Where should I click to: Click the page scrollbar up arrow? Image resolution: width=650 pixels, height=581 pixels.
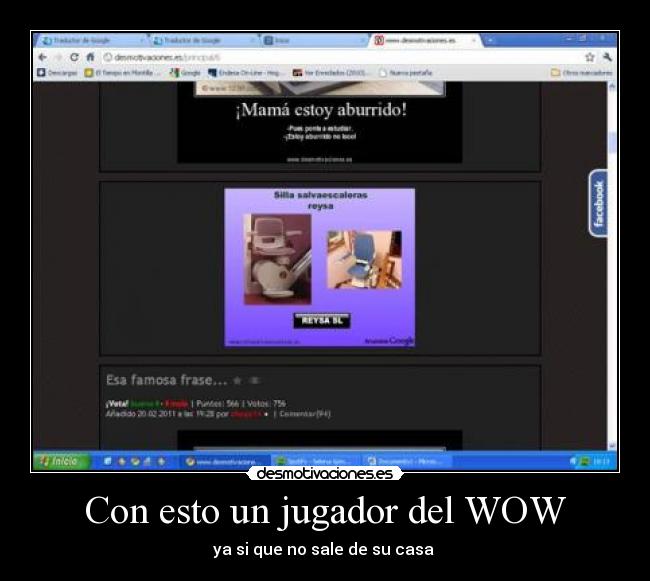(612, 86)
